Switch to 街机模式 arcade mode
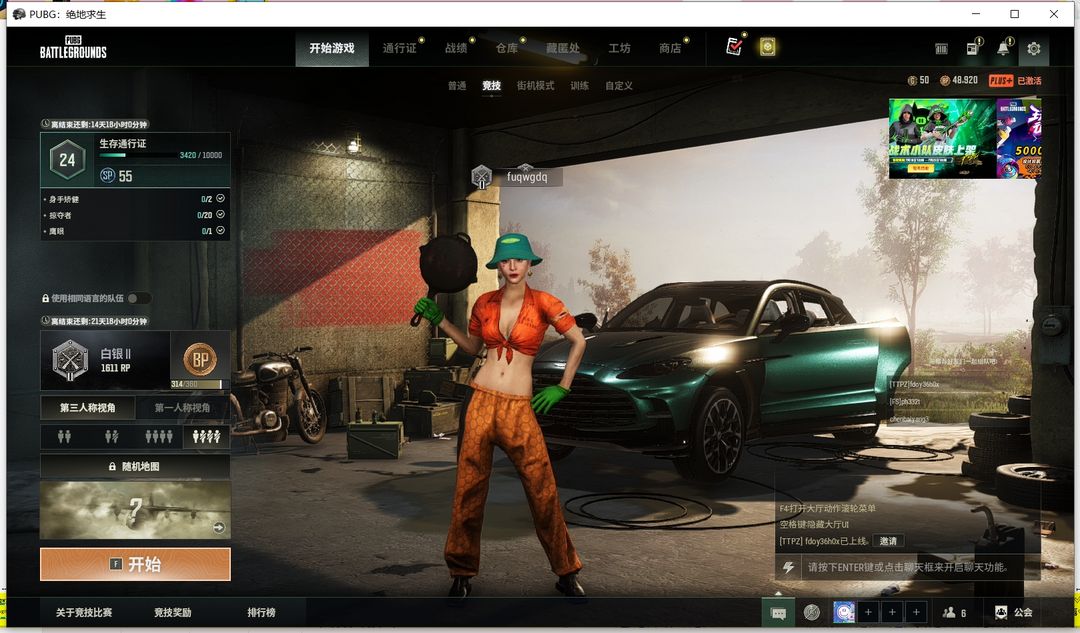Image resolution: width=1080 pixels, height=633 pixels. (x=535, y=86)
